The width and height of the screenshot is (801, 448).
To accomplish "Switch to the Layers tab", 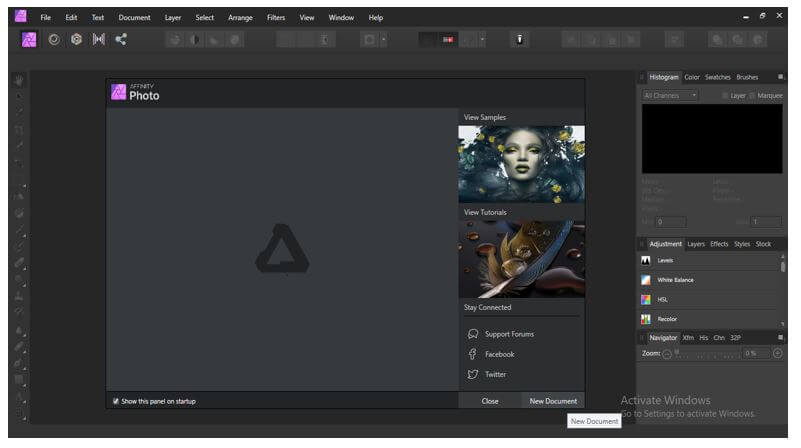I will [x=696, y=244].
